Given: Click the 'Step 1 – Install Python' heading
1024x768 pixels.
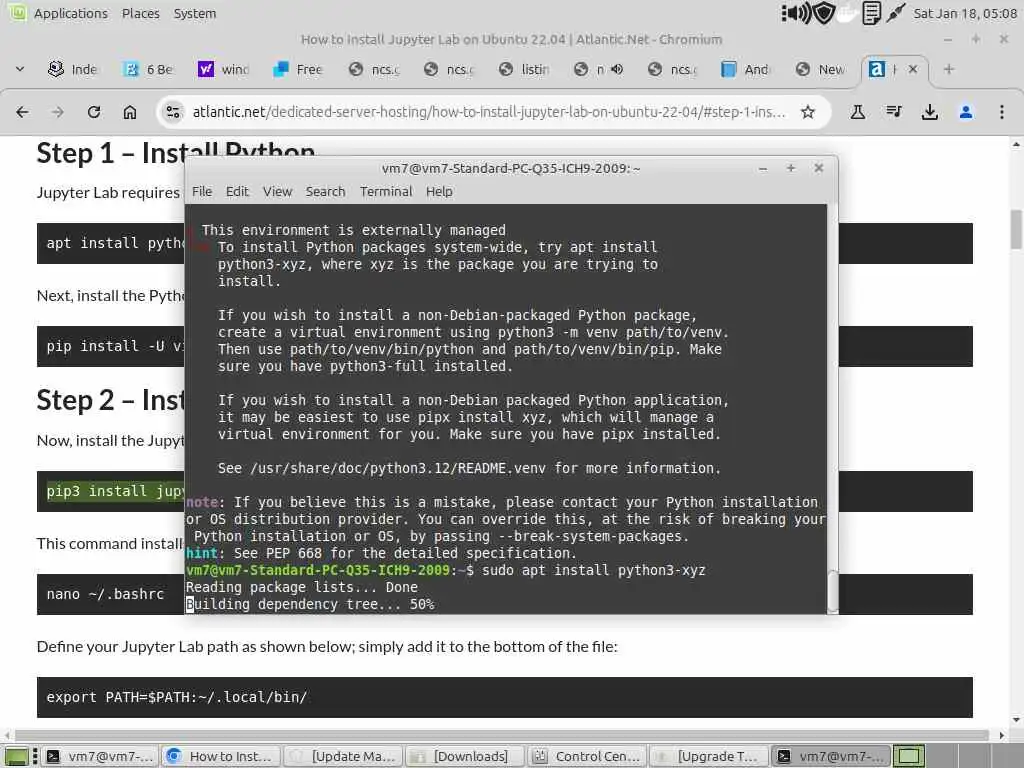Looking at the screenshot, I should pos(176,153).
